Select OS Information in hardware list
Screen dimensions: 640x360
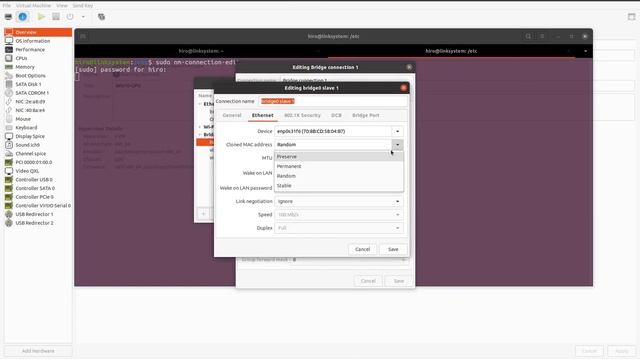point(38,41)
